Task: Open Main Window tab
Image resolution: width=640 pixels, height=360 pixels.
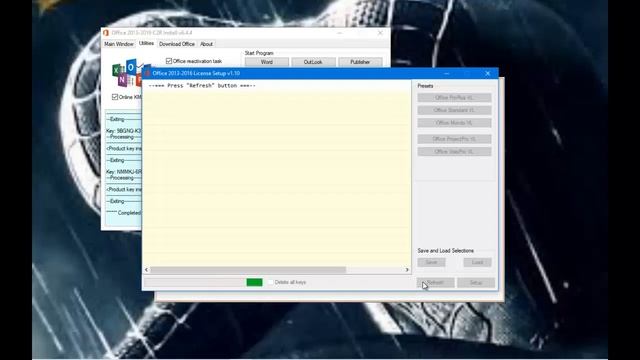Action: click(x=119, y=44)
